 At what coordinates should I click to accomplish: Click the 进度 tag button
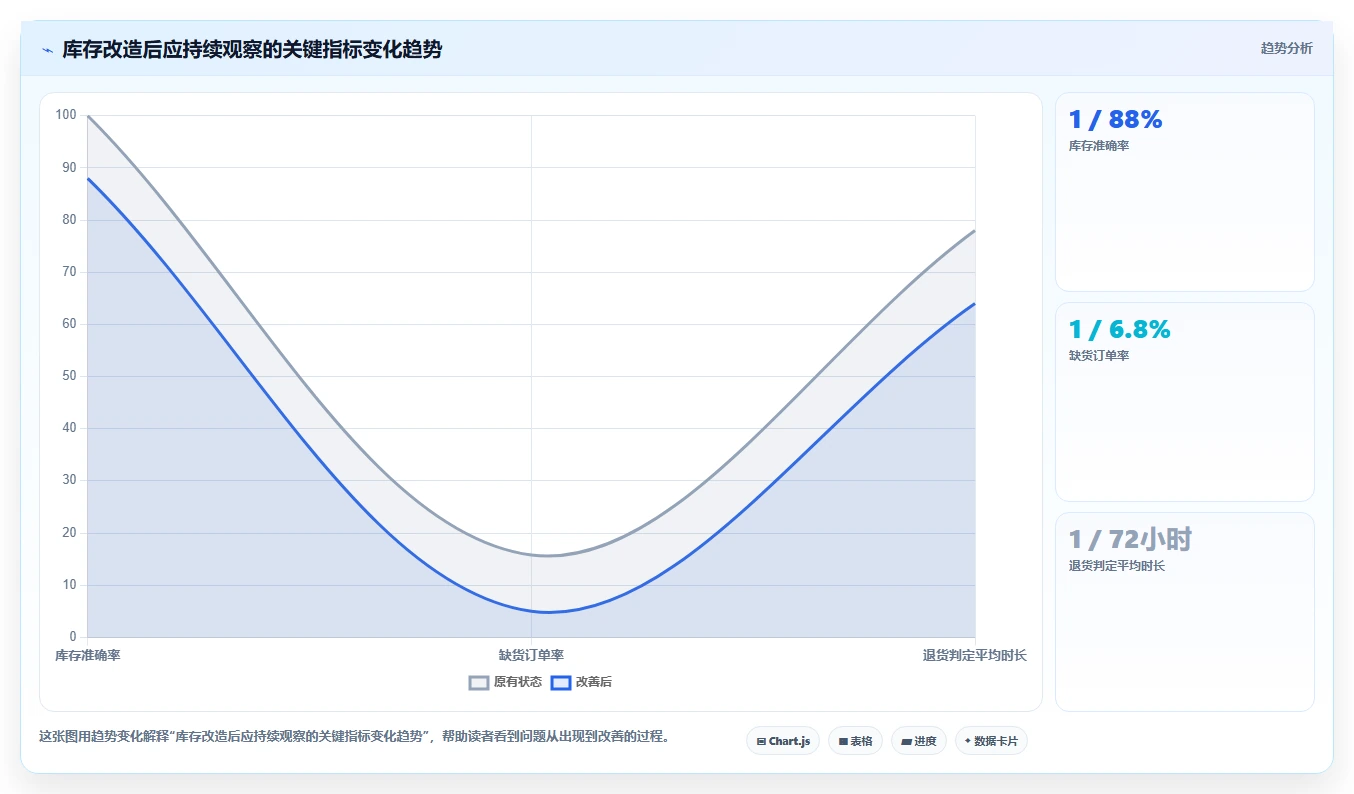pyautogui.click(x=918, y=741)
